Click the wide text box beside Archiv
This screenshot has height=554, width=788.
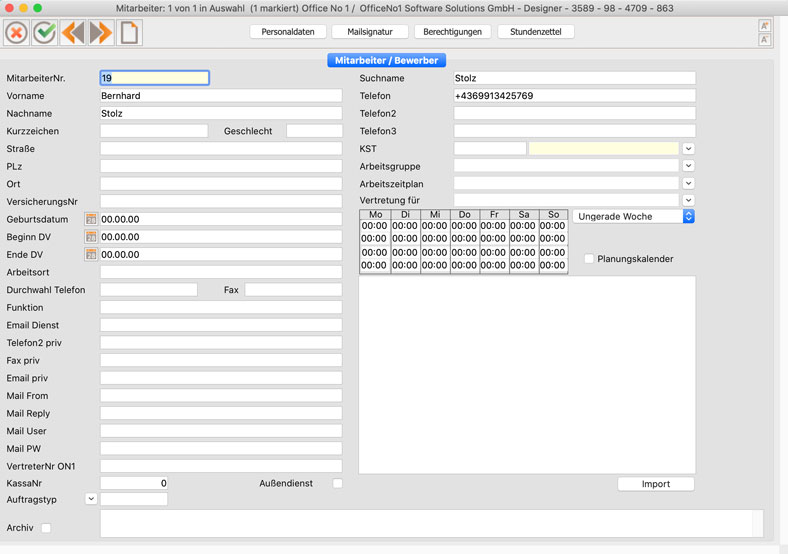(432, 523)
